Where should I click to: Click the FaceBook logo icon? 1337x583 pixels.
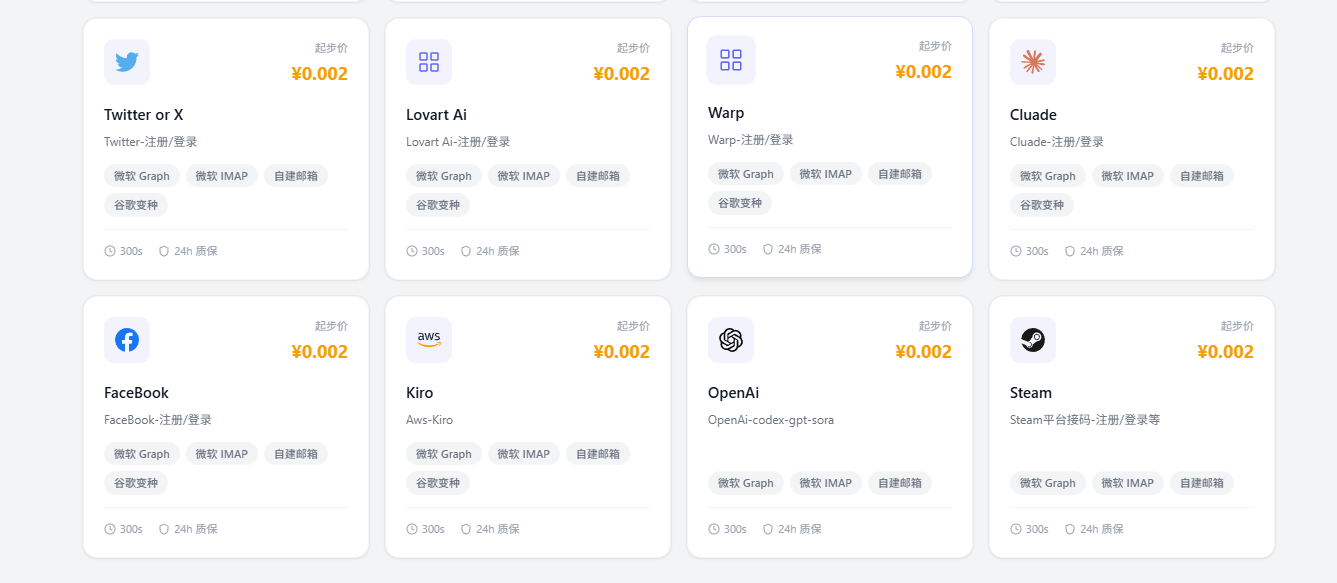tap(127, 340)
